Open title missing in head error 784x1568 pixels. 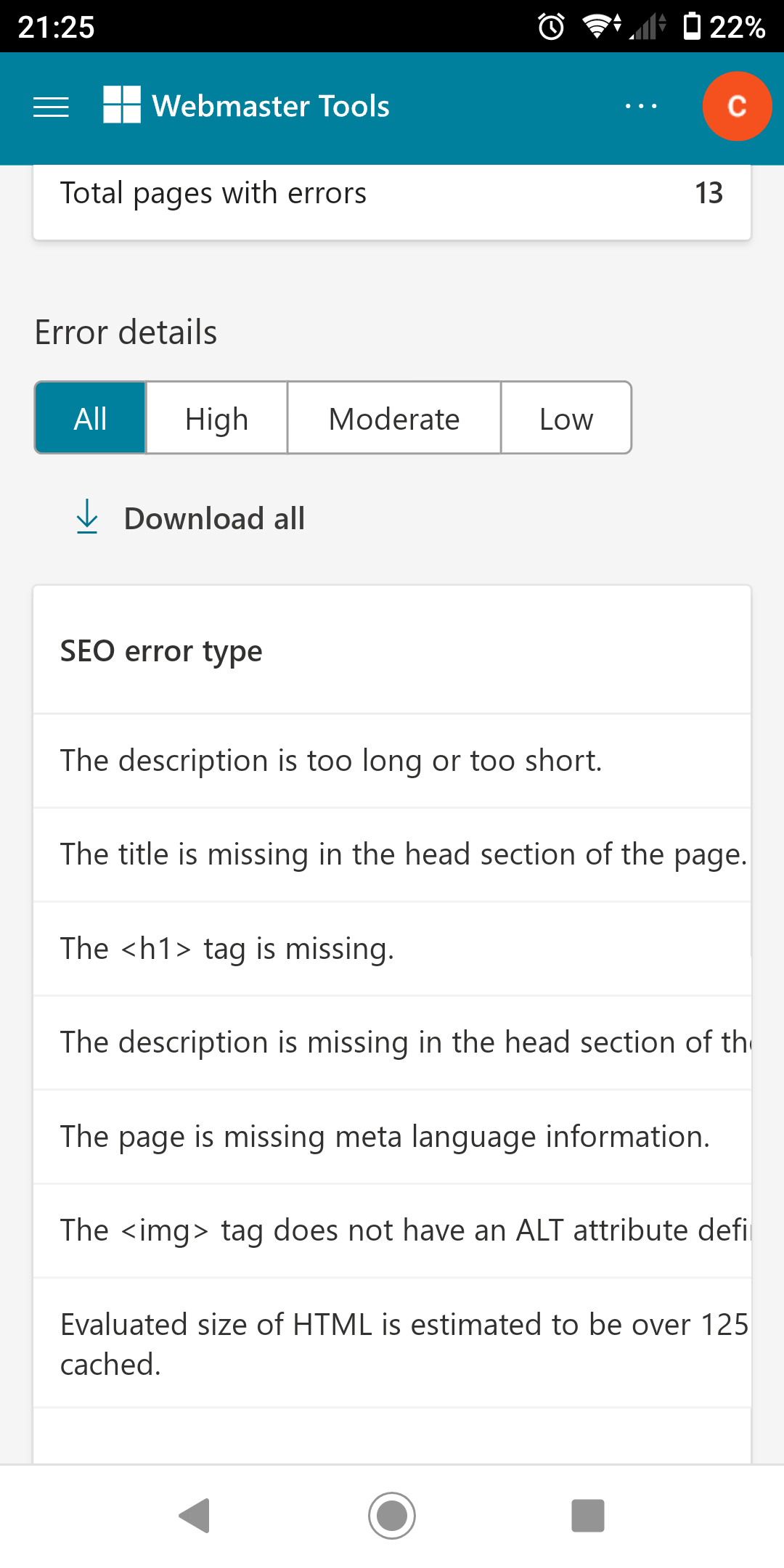(403, 854)
